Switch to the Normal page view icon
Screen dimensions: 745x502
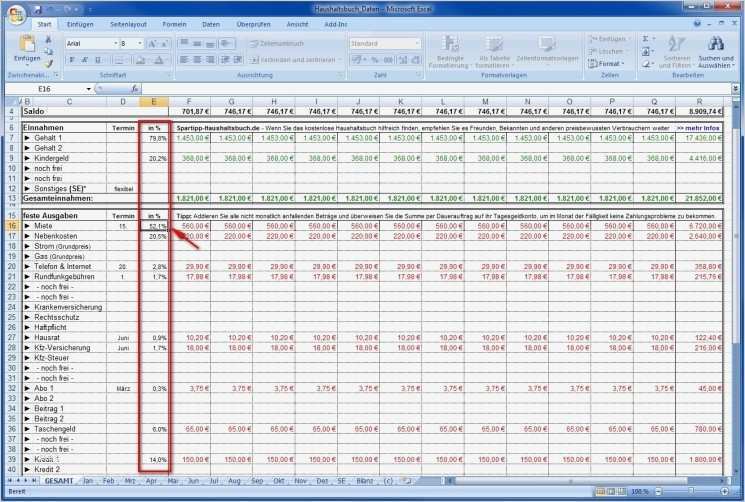click(x=601, y=491)
